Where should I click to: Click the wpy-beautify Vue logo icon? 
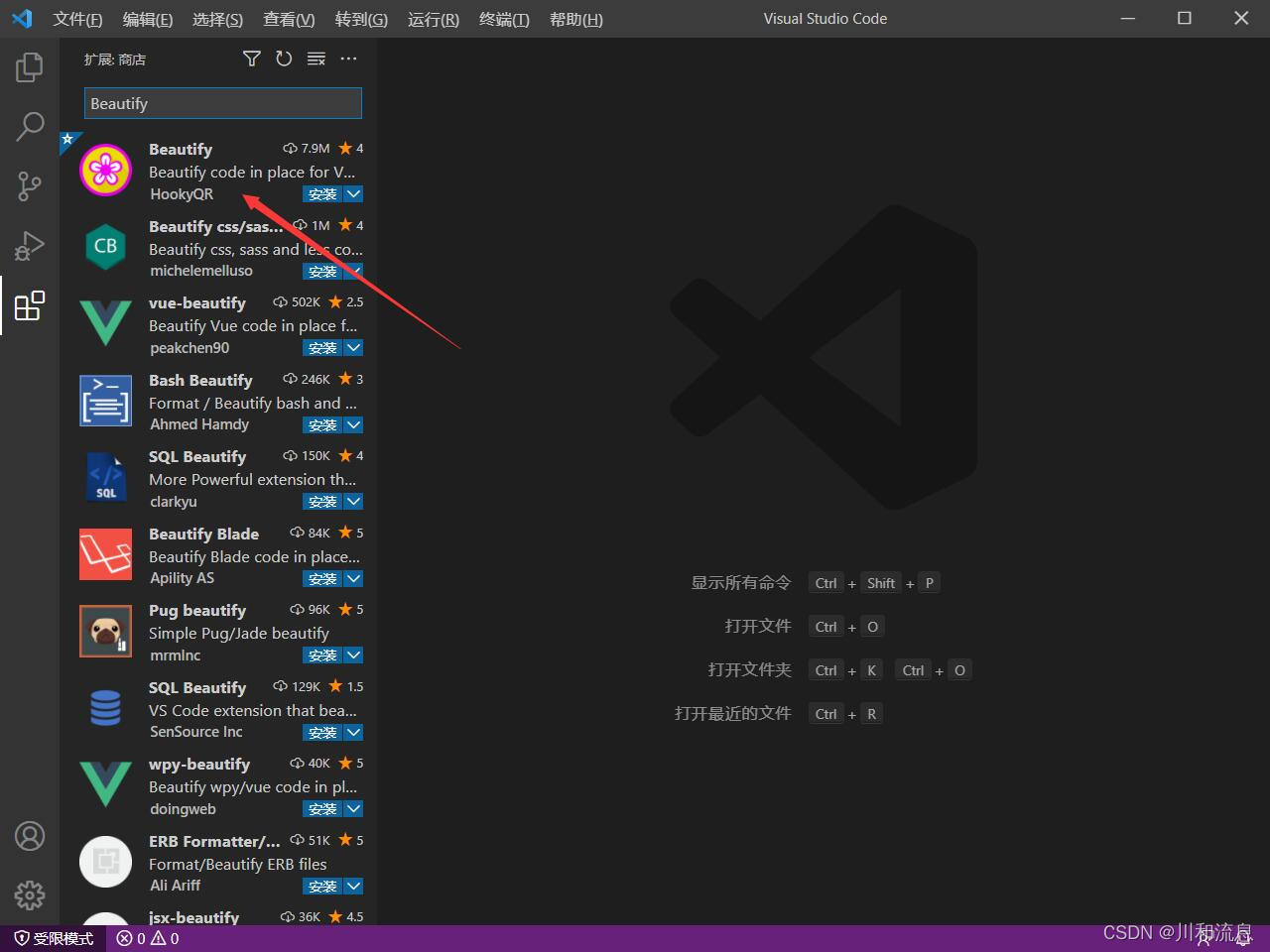pos(105,785)
